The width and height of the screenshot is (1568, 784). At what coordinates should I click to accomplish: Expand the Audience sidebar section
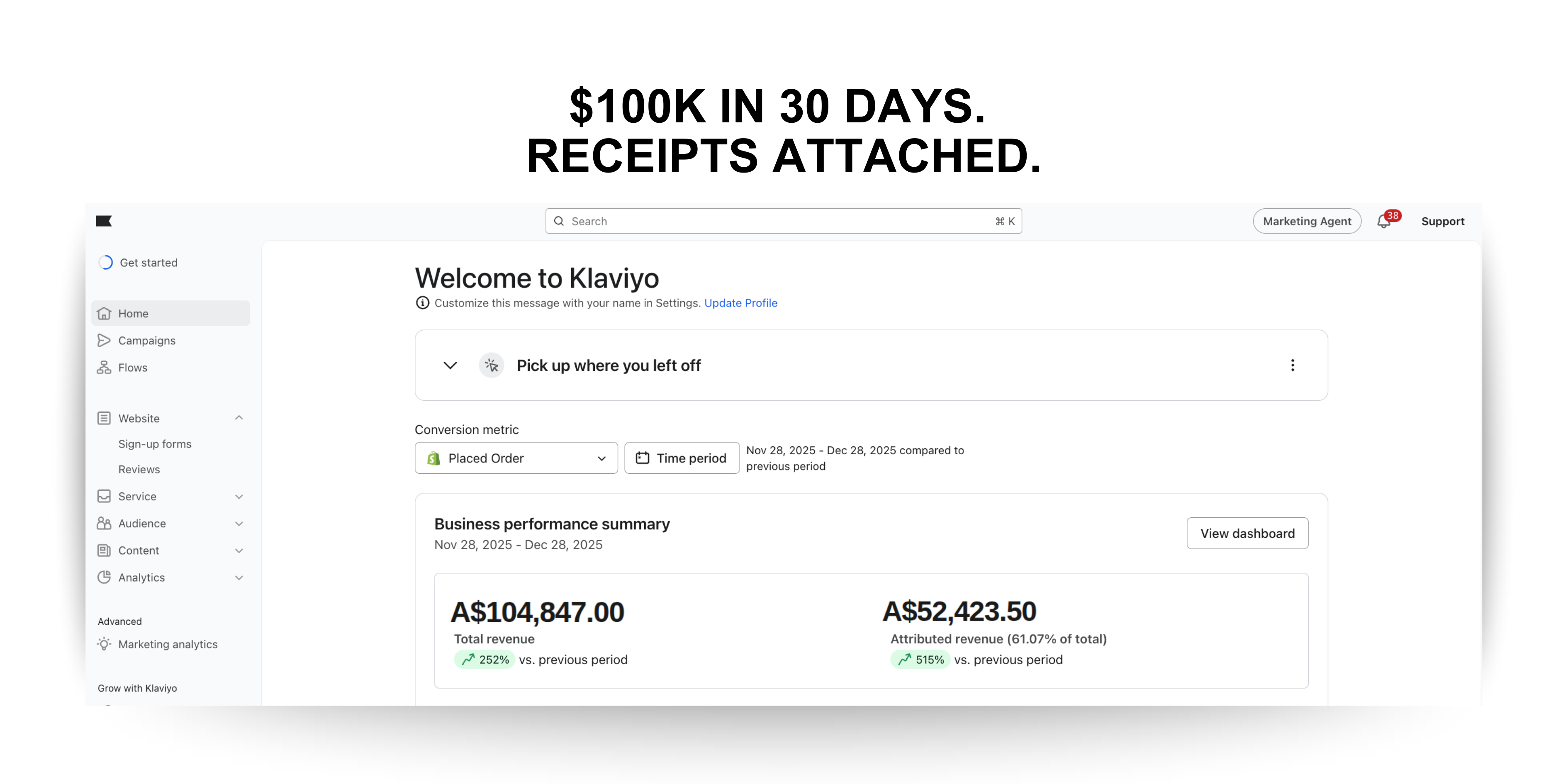click(239, 523)
